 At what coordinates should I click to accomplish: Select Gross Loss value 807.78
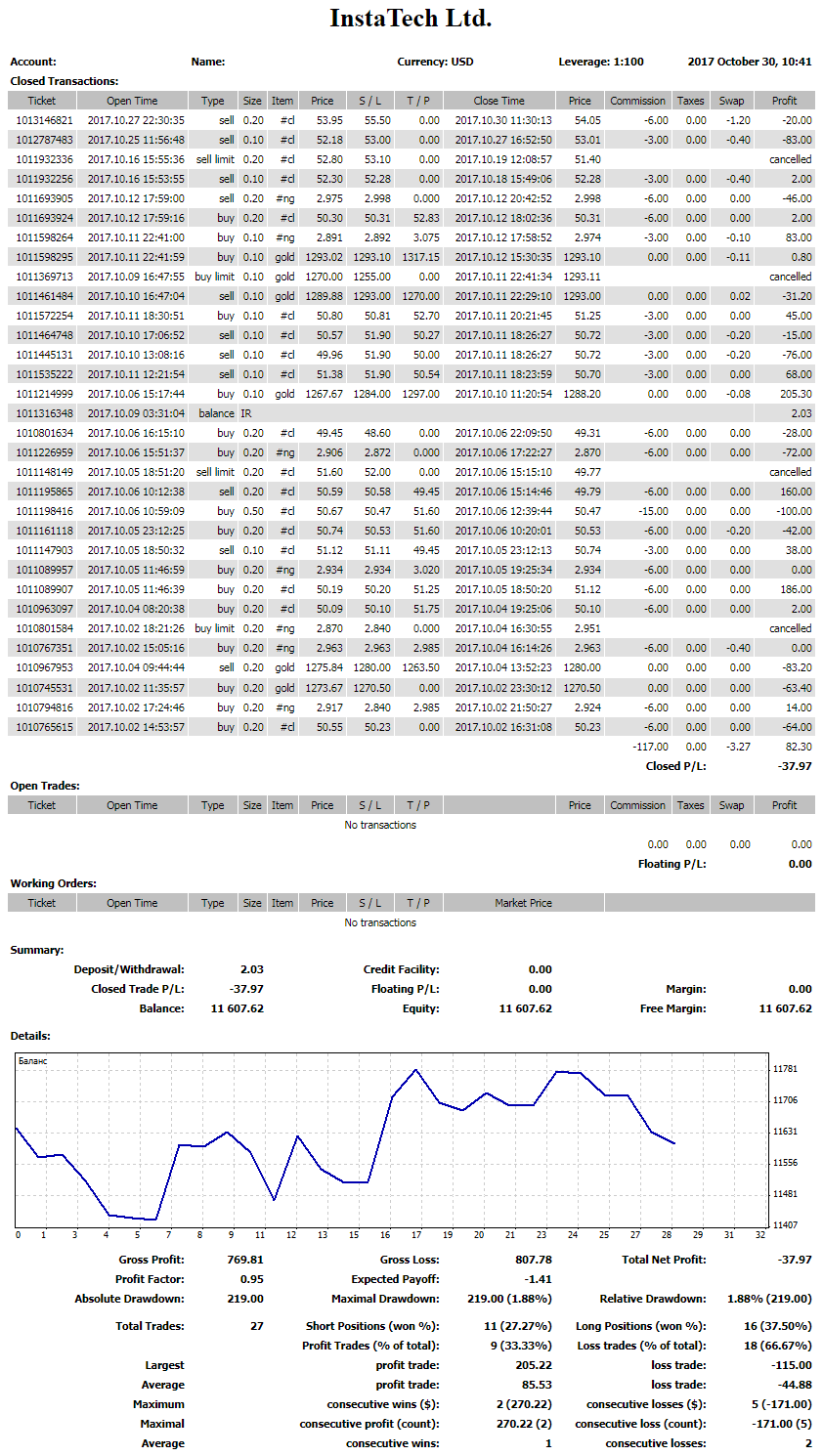click(x=534, y=1260)
